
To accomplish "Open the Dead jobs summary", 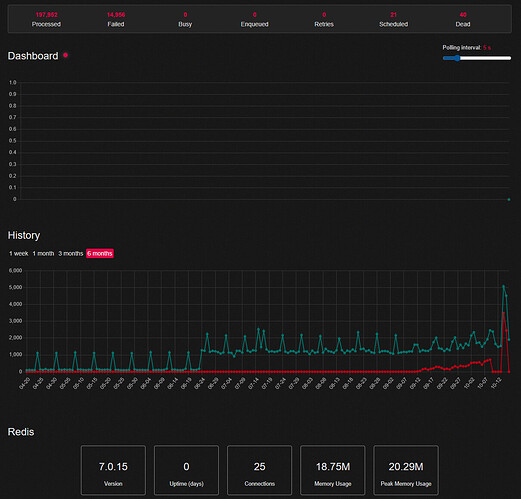I will 463,19.
